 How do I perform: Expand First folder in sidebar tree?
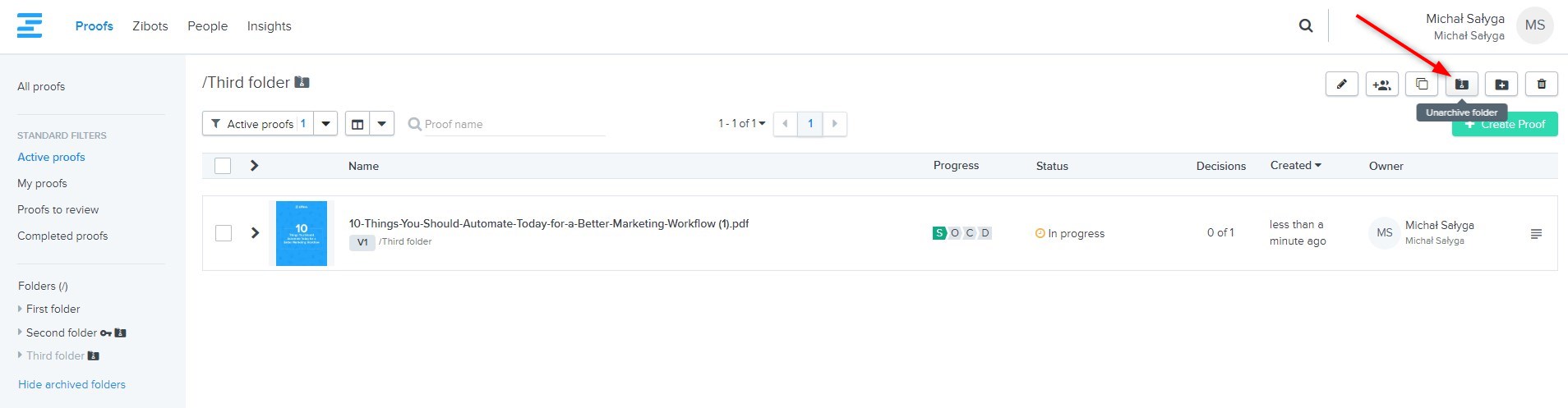click(x=21, y=309)
